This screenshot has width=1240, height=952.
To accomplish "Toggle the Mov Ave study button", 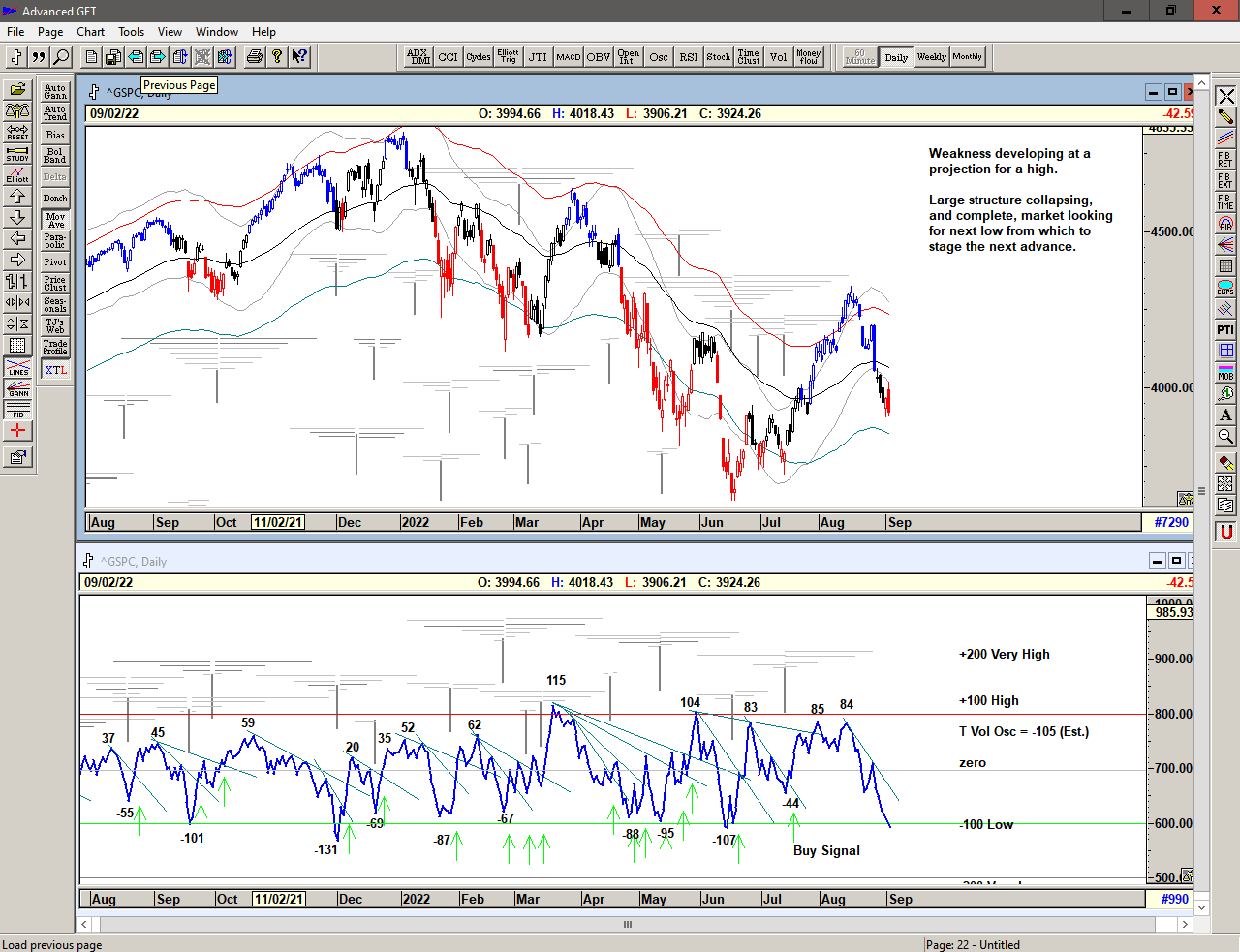I will coord(55,220).
